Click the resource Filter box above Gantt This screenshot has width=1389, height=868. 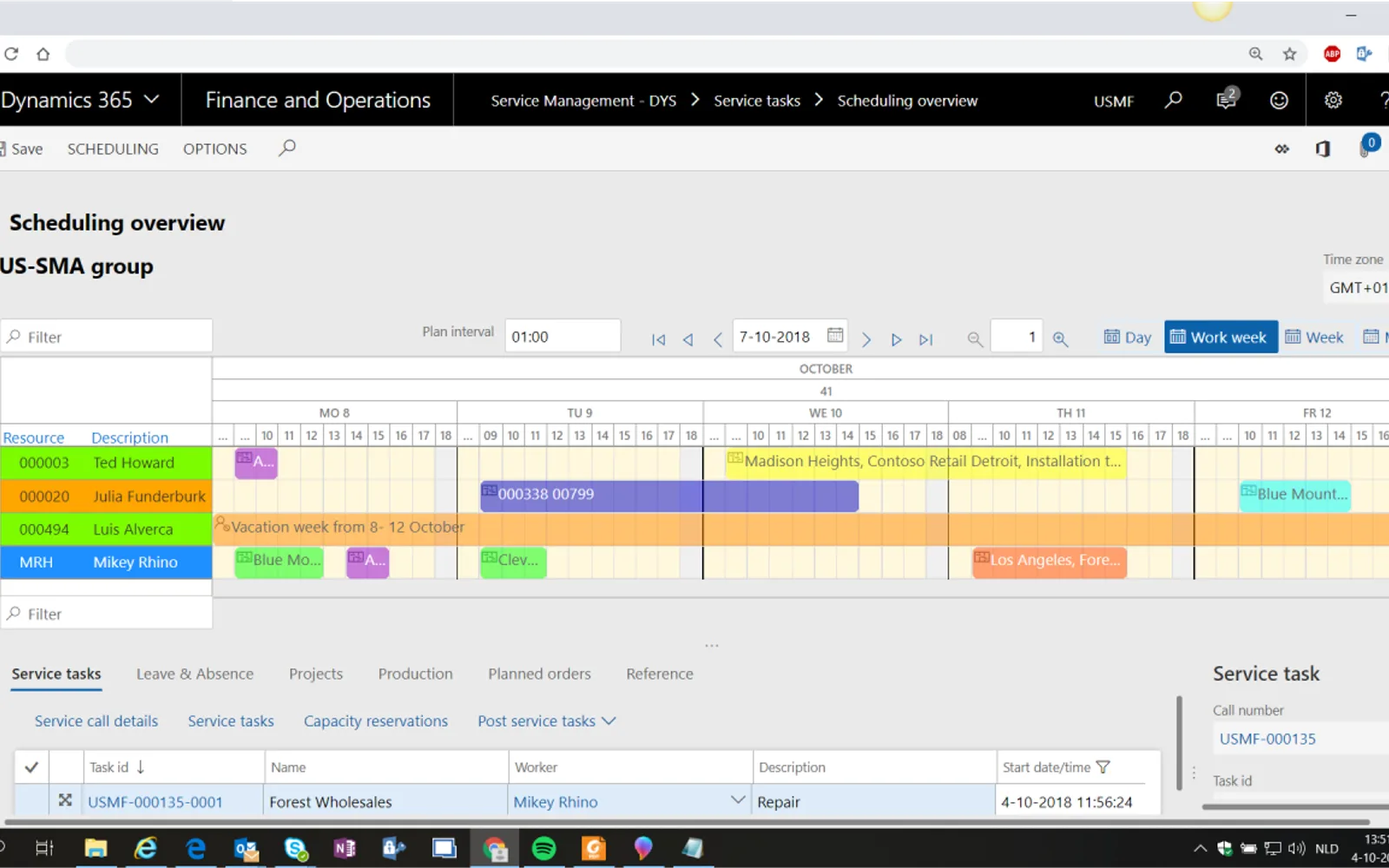[107, 336]
